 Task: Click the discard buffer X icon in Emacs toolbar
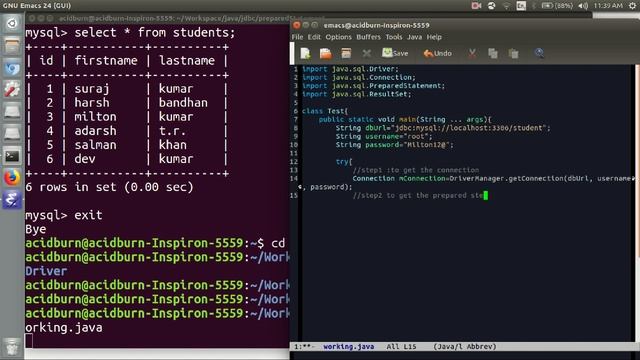367,53
